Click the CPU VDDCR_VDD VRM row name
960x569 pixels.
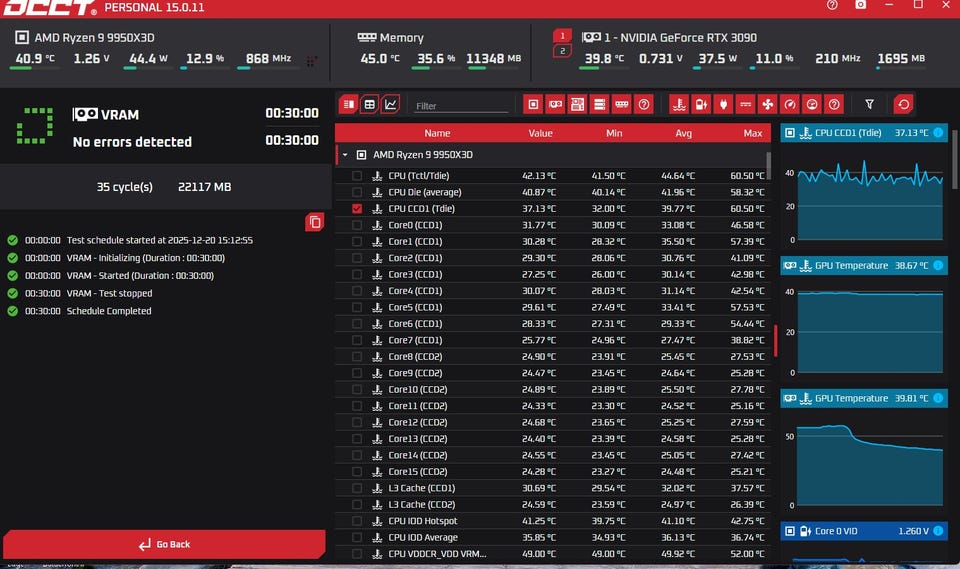(x=437, y=554)
